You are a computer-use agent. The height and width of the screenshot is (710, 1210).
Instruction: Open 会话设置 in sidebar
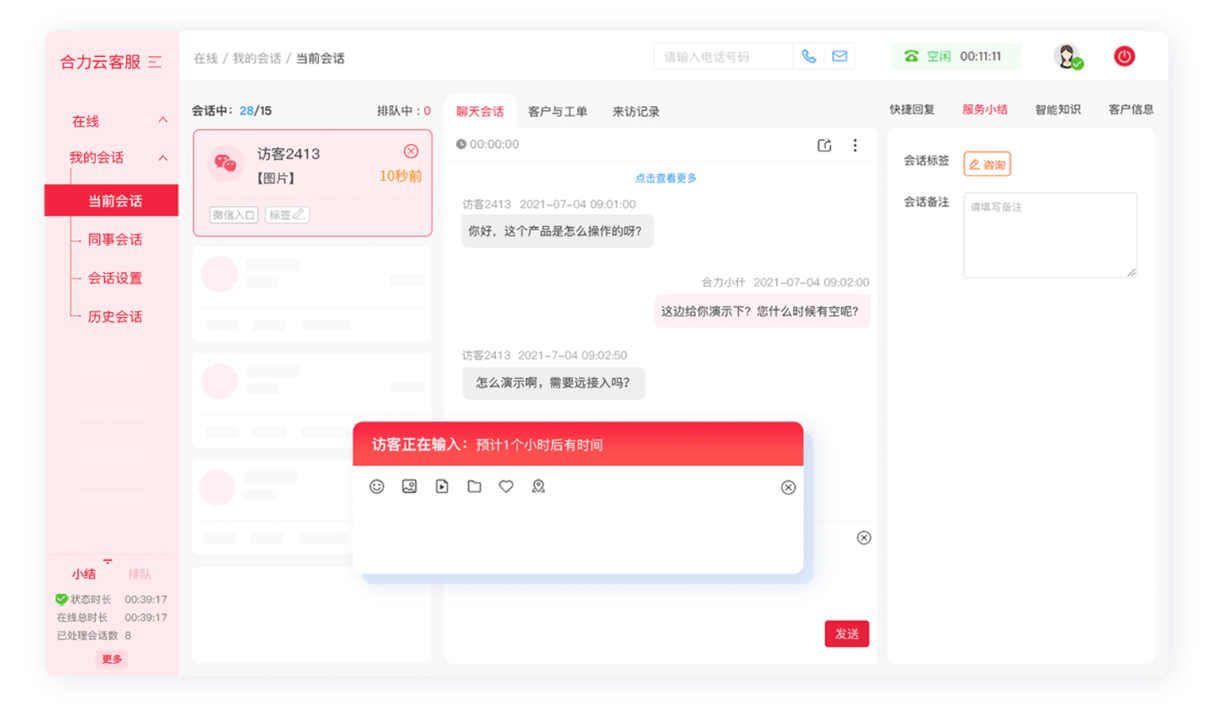point(115,278)
